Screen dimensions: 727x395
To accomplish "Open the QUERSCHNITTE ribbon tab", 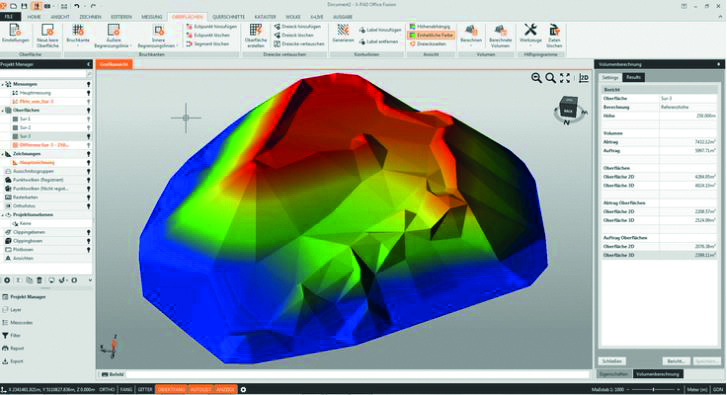I will coord(228,17).
